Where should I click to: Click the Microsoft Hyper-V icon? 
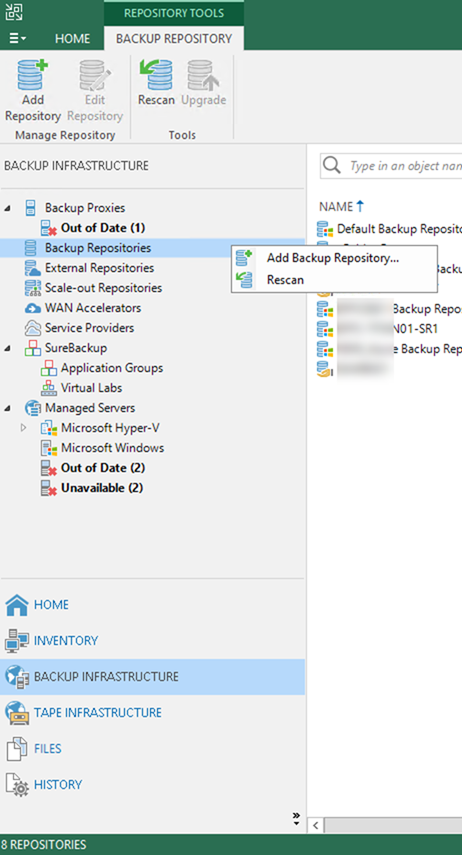[49, 428]
